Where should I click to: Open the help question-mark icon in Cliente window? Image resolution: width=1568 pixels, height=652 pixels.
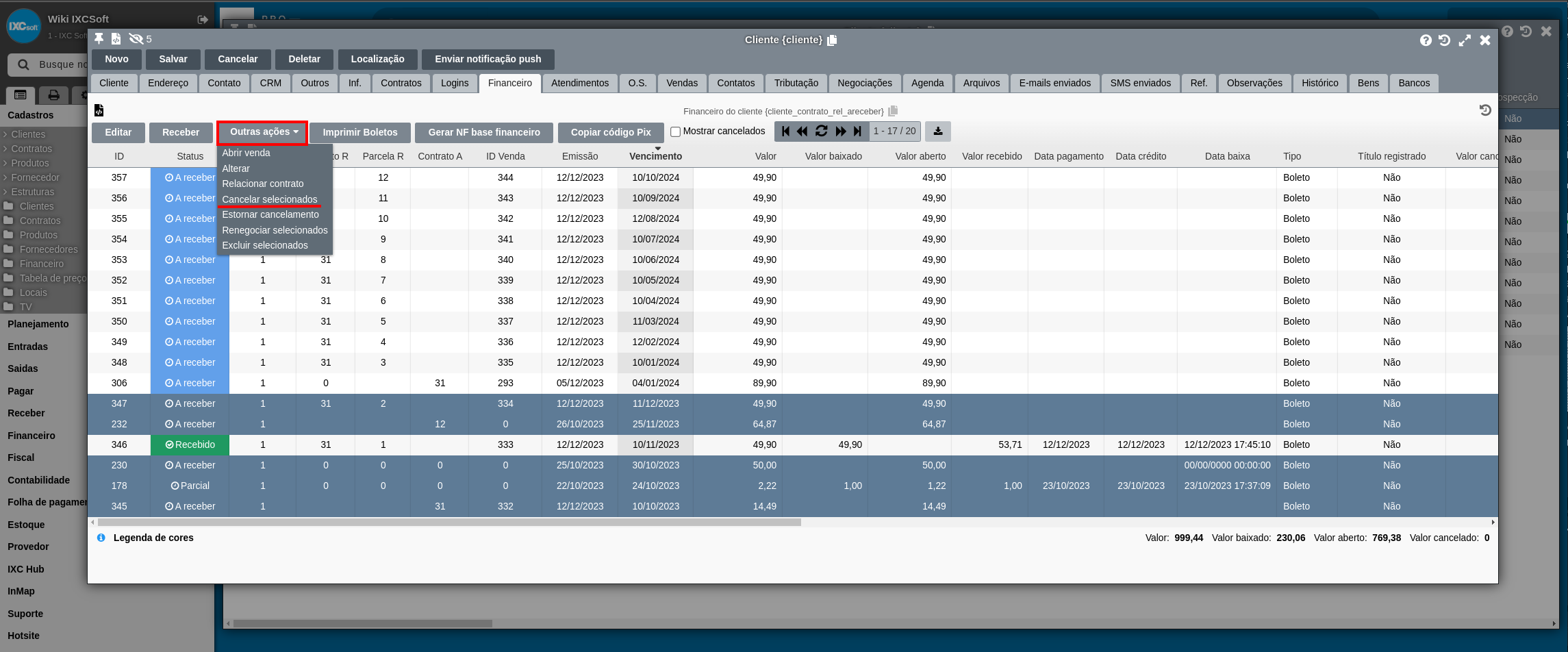[1426, 40]
